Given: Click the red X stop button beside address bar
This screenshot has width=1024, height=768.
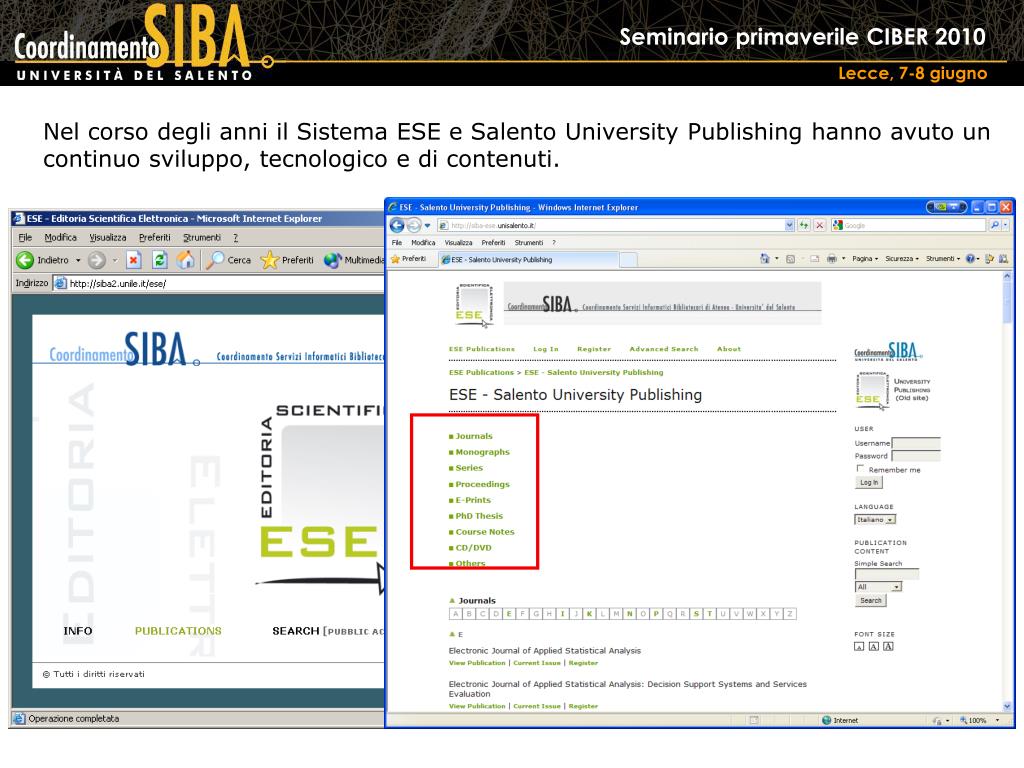Looking at the screenshot, I should click(820, 225).
